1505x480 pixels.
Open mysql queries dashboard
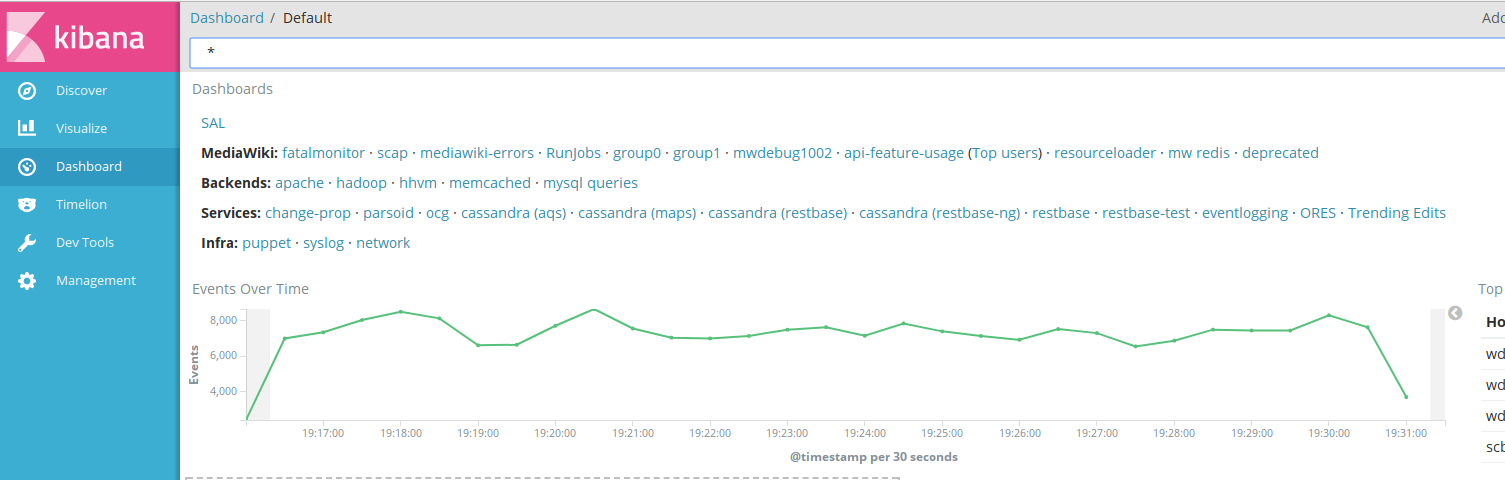coord(590,183)
